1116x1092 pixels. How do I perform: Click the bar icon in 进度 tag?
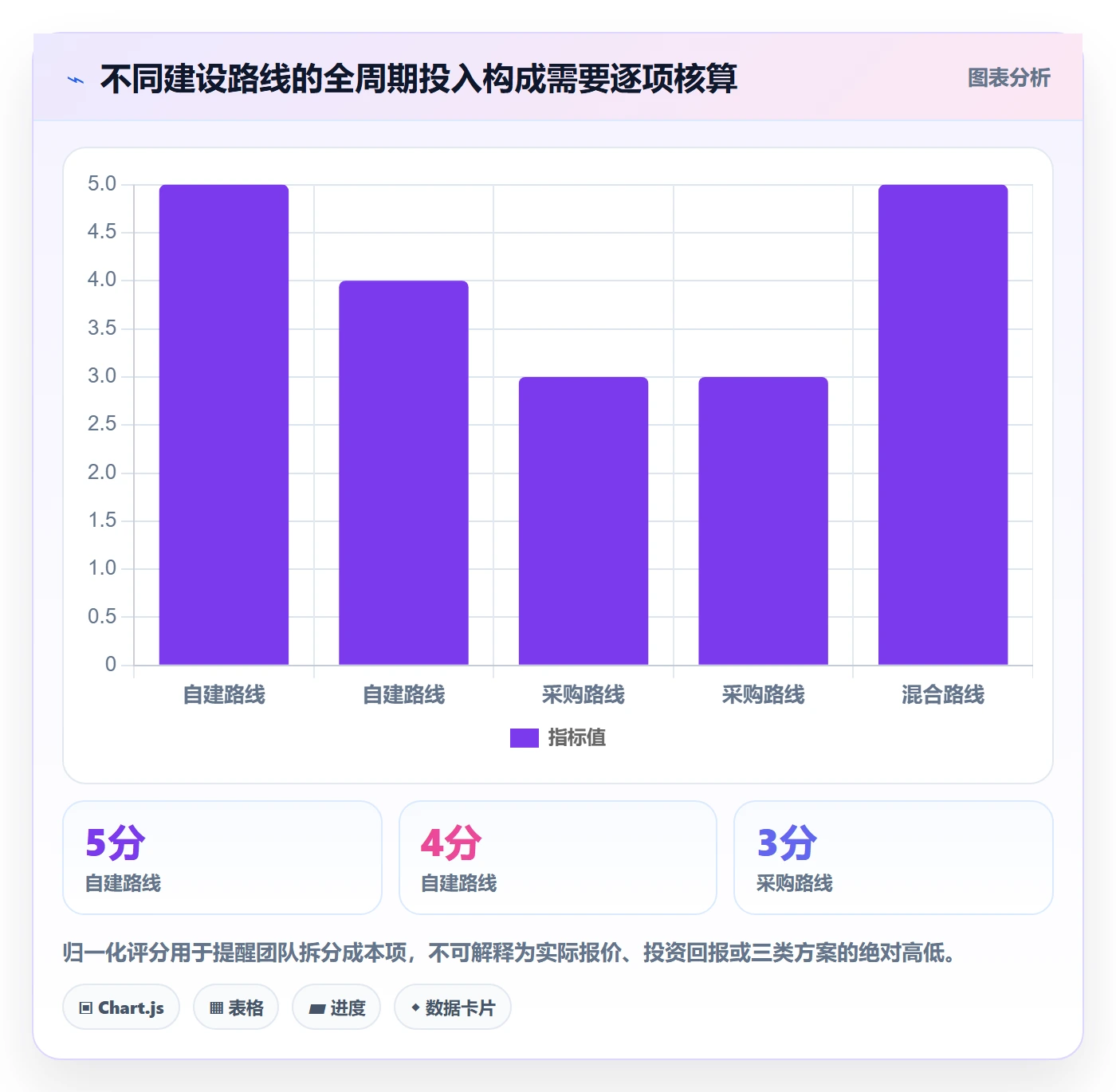tap(316, 1009)
